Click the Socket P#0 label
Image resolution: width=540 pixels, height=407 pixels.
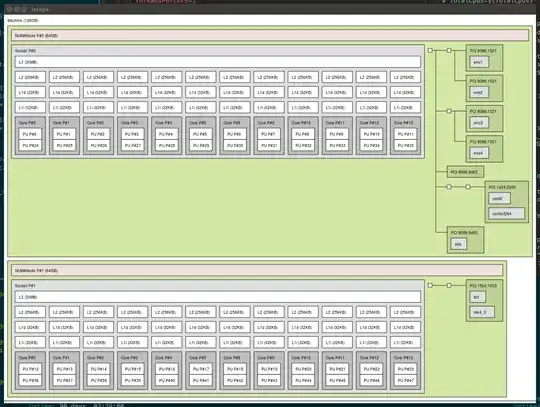[25, 51]
